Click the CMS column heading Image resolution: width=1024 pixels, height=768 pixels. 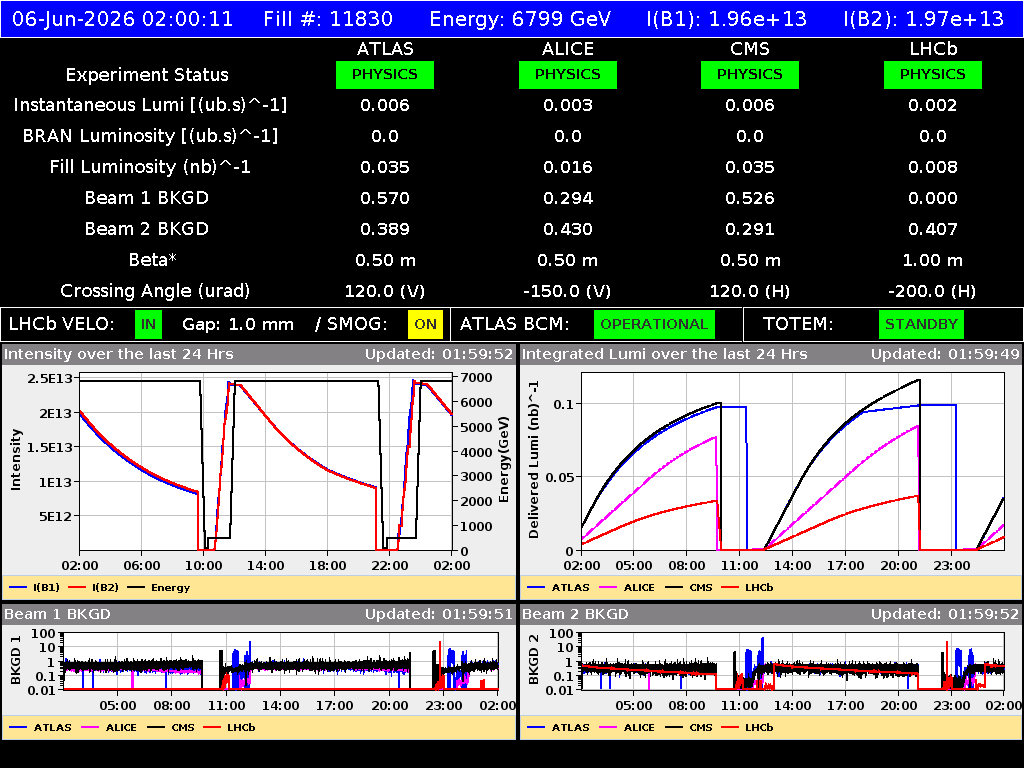click(x=750, y=49)
